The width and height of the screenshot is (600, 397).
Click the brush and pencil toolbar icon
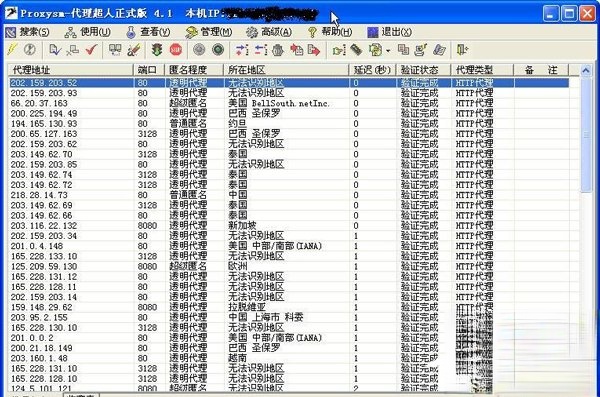(x=134, y=50)
